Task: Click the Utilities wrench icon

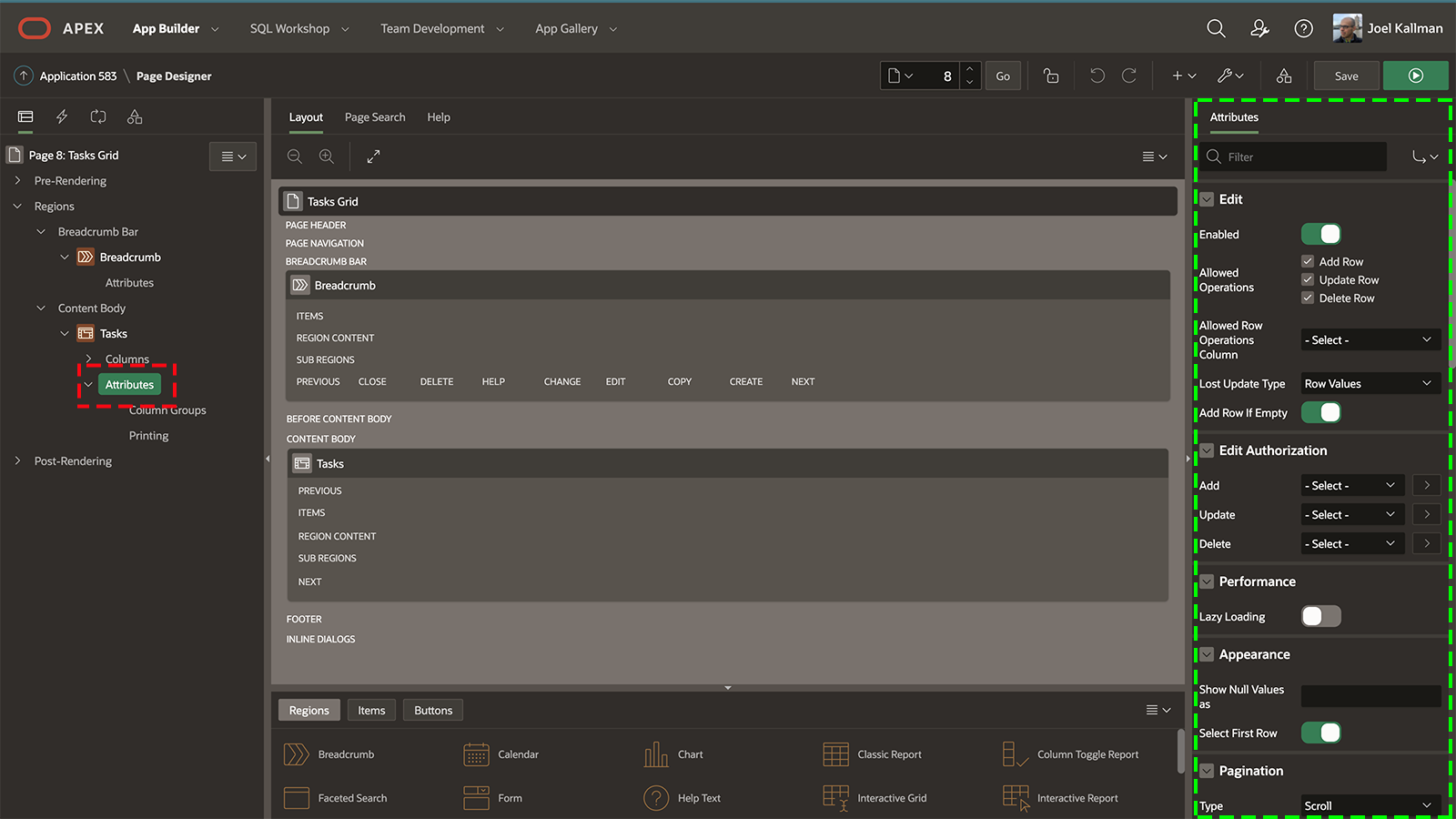Action: 1226,76
